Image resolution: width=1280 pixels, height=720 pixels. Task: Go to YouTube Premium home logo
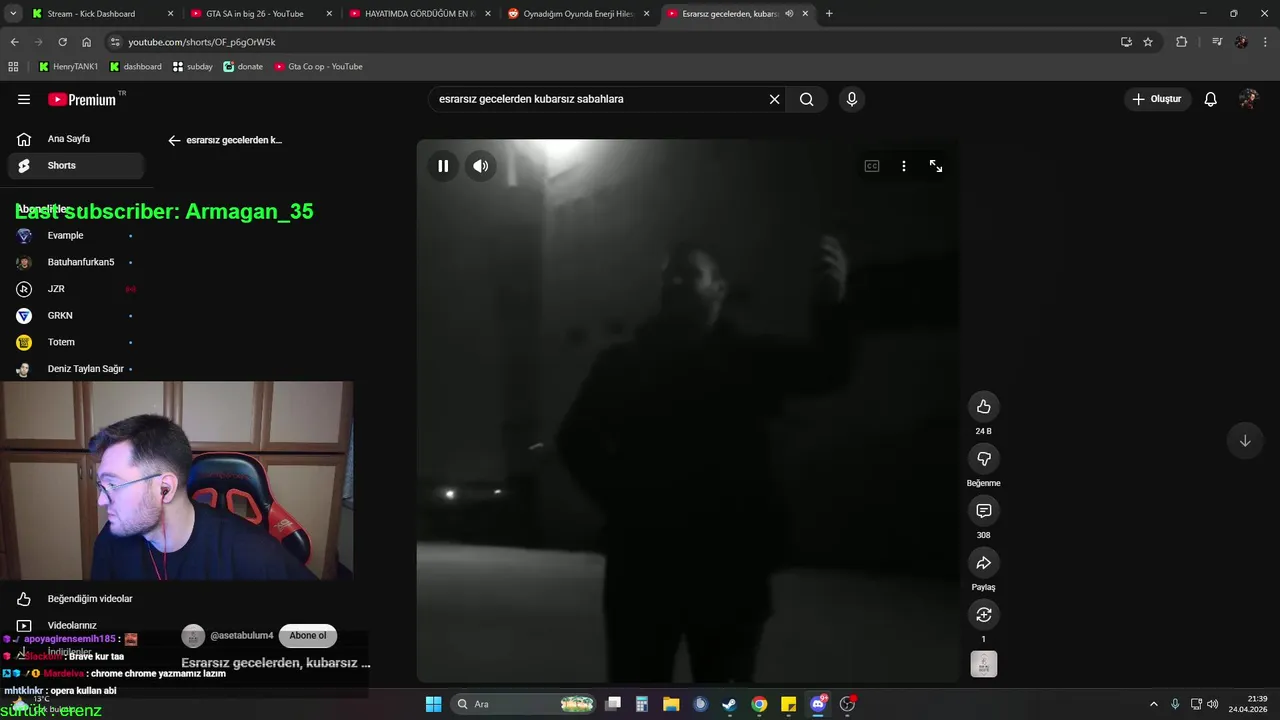[x=82, y=99]
